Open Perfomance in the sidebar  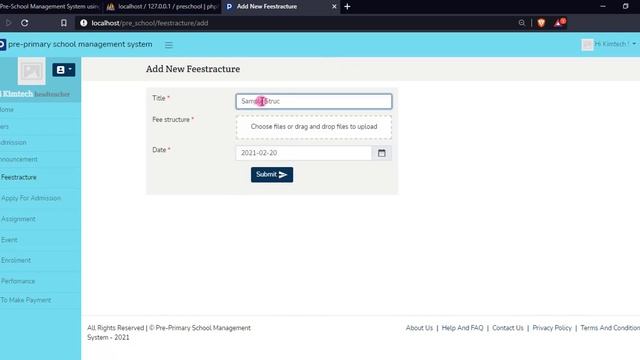click(x=18, y=281)
